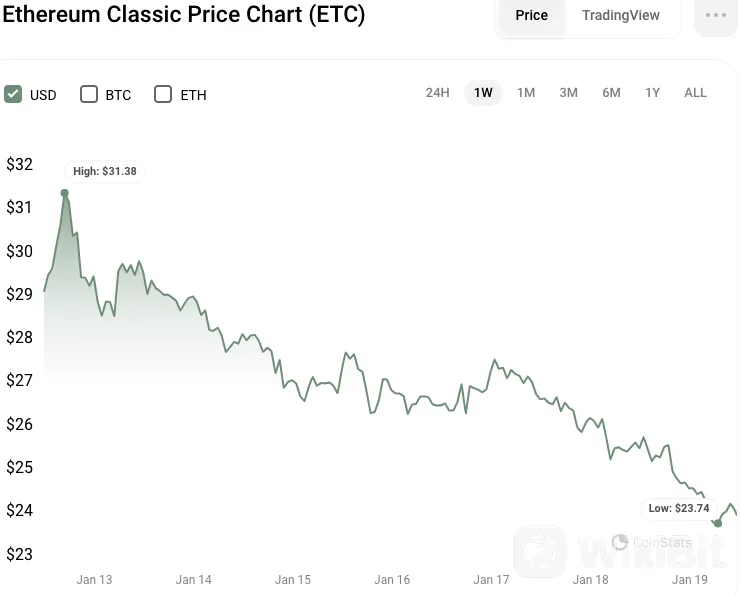
Task: Open the three-dot more options menu
Action: (x=716, y=16)
